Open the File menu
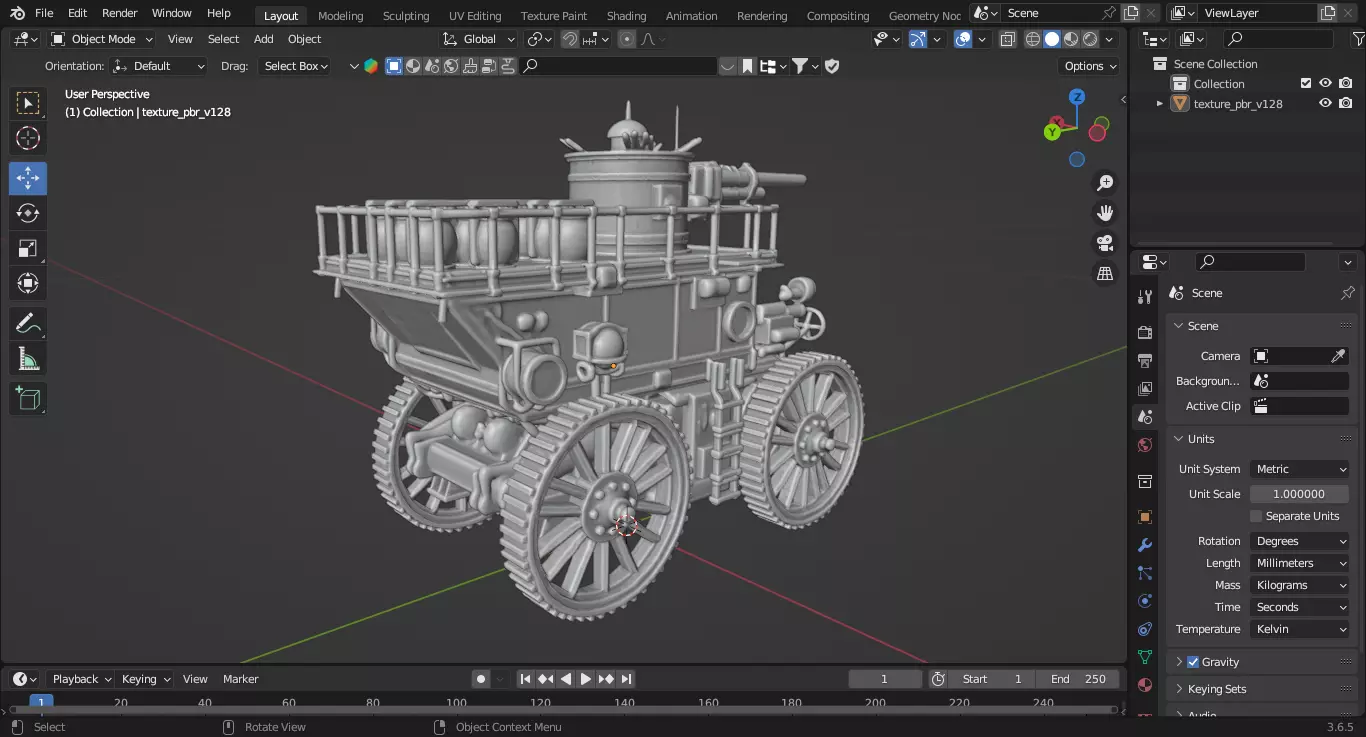Image resolution: width=1366 pixels, height=737 pixels. [x=44, y=13]
